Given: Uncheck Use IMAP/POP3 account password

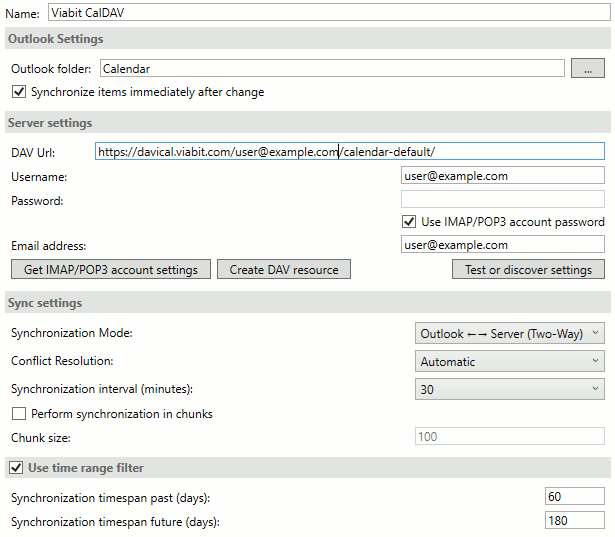Looking at the screenshot, I should point(409,222).
